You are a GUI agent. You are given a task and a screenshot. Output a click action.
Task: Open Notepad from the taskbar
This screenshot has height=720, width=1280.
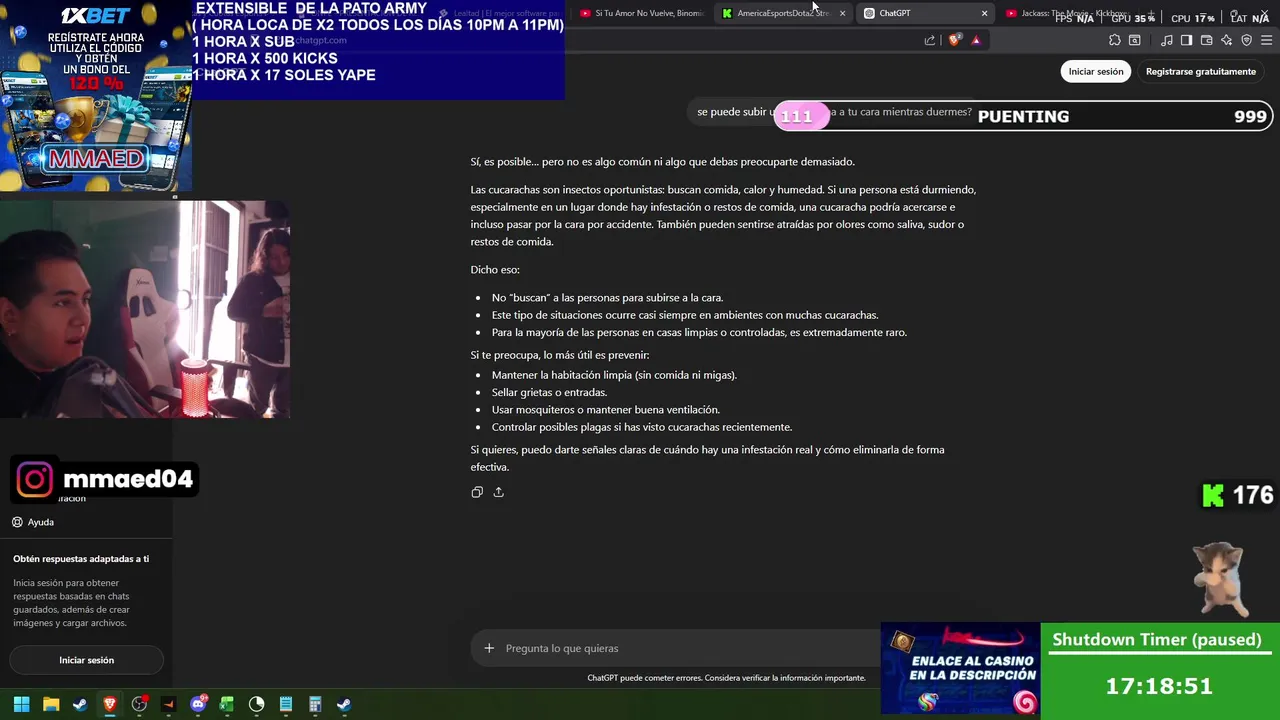point(286,704)
